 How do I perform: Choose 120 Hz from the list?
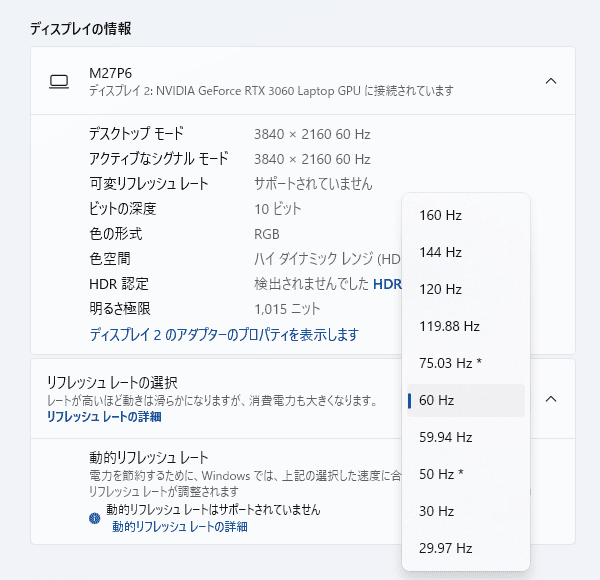coord(440,289)
